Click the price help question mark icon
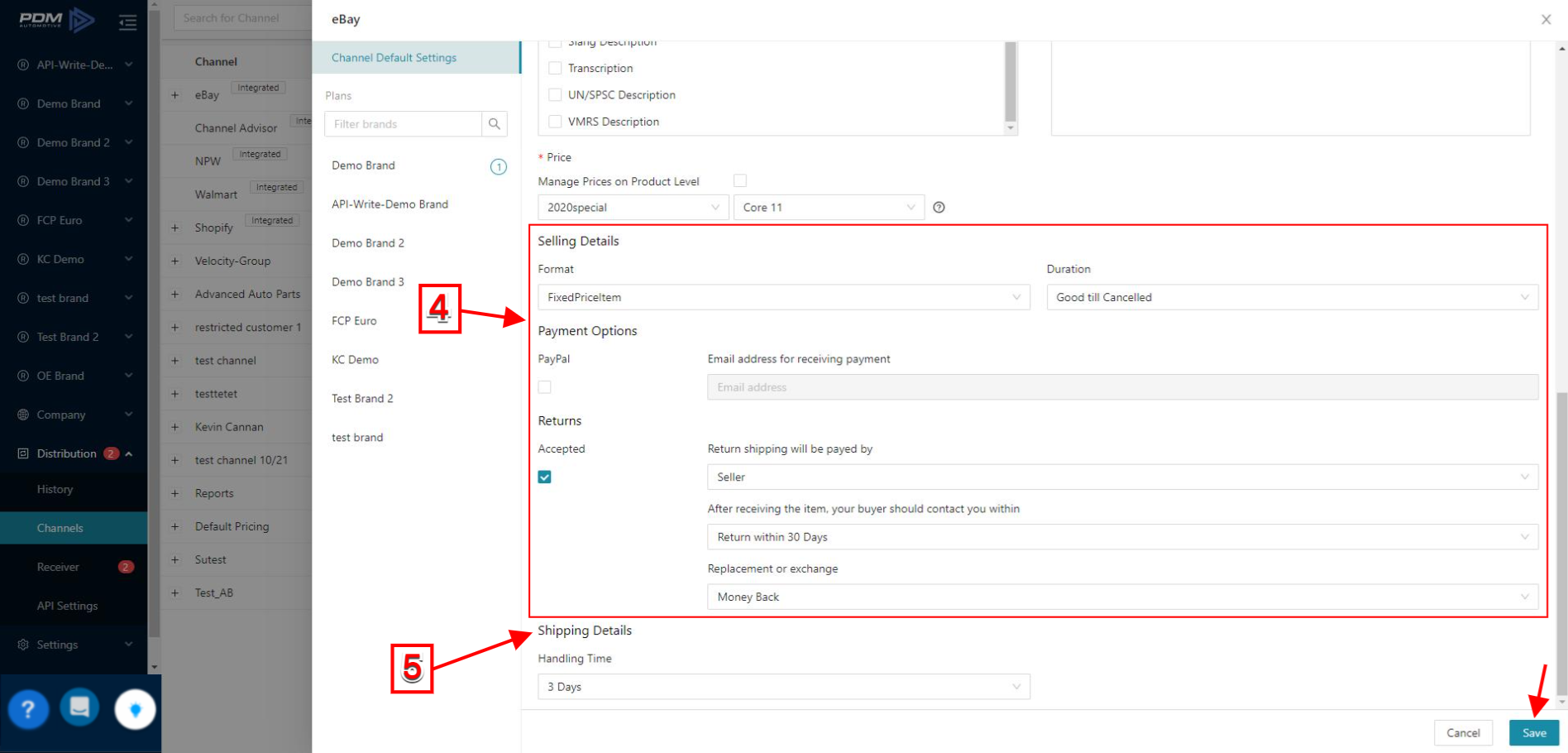 (939, 208)
